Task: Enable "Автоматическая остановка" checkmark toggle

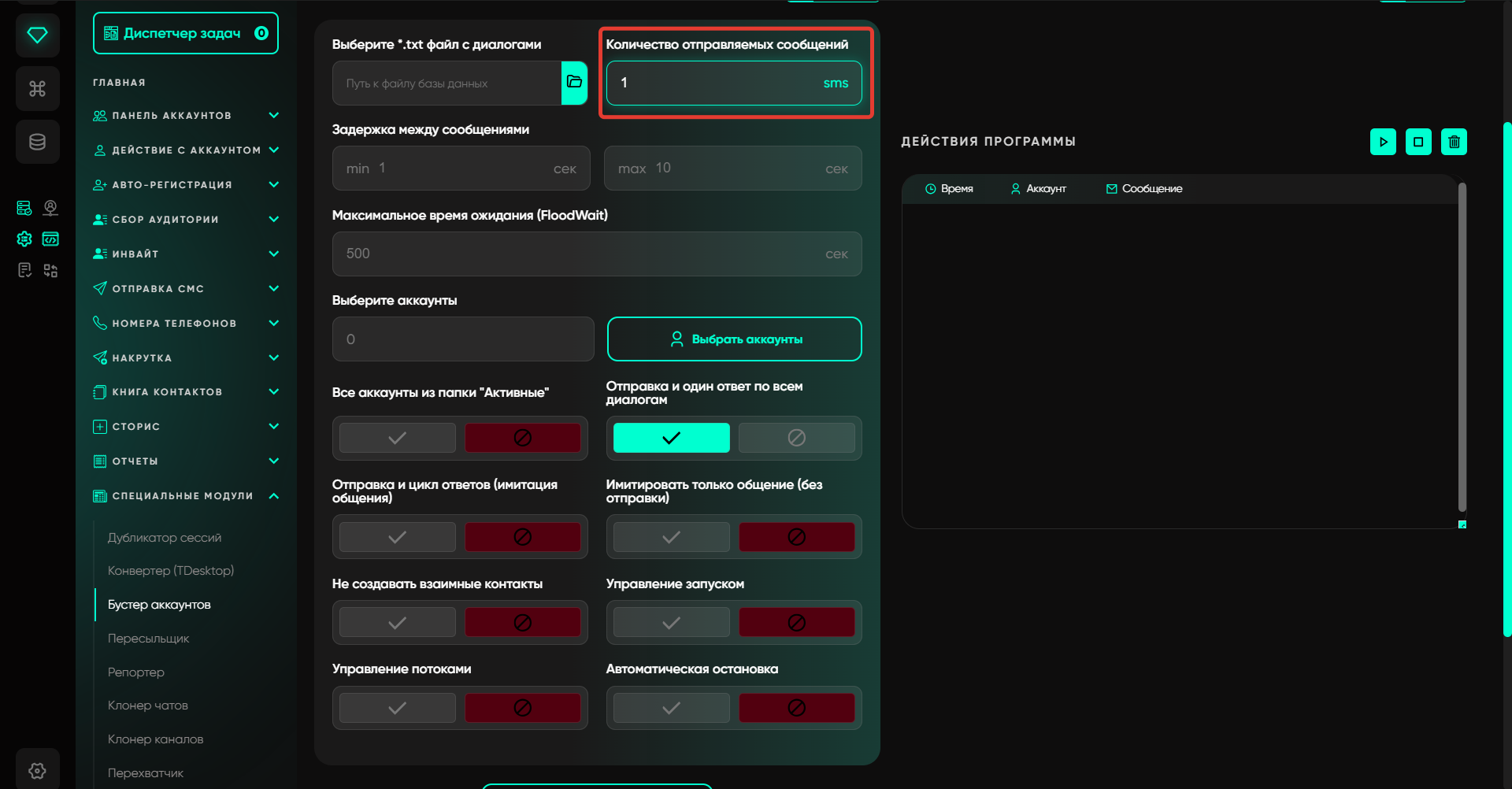Action: point(671,708)
